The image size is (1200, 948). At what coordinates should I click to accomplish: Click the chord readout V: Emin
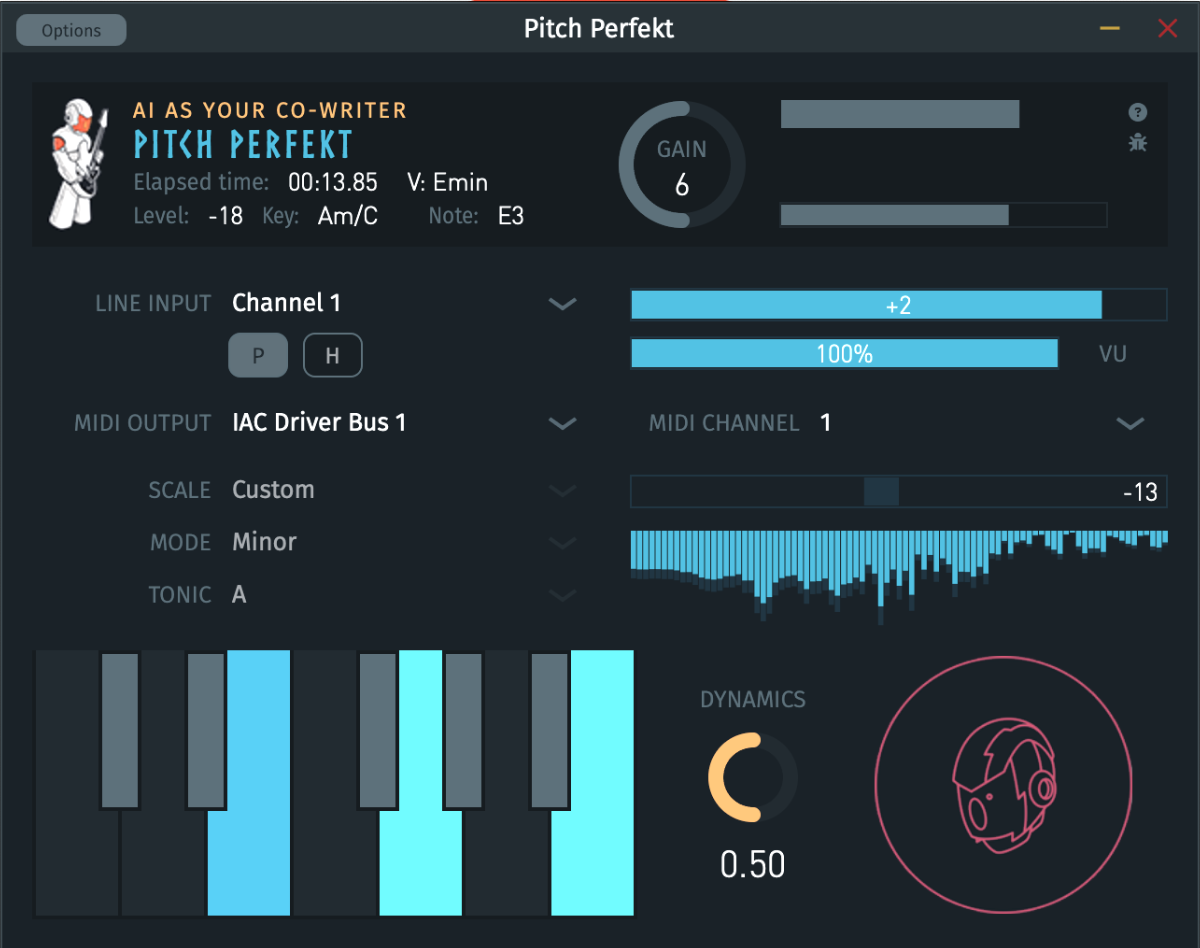pyautogui.click(x=448, y=182)
